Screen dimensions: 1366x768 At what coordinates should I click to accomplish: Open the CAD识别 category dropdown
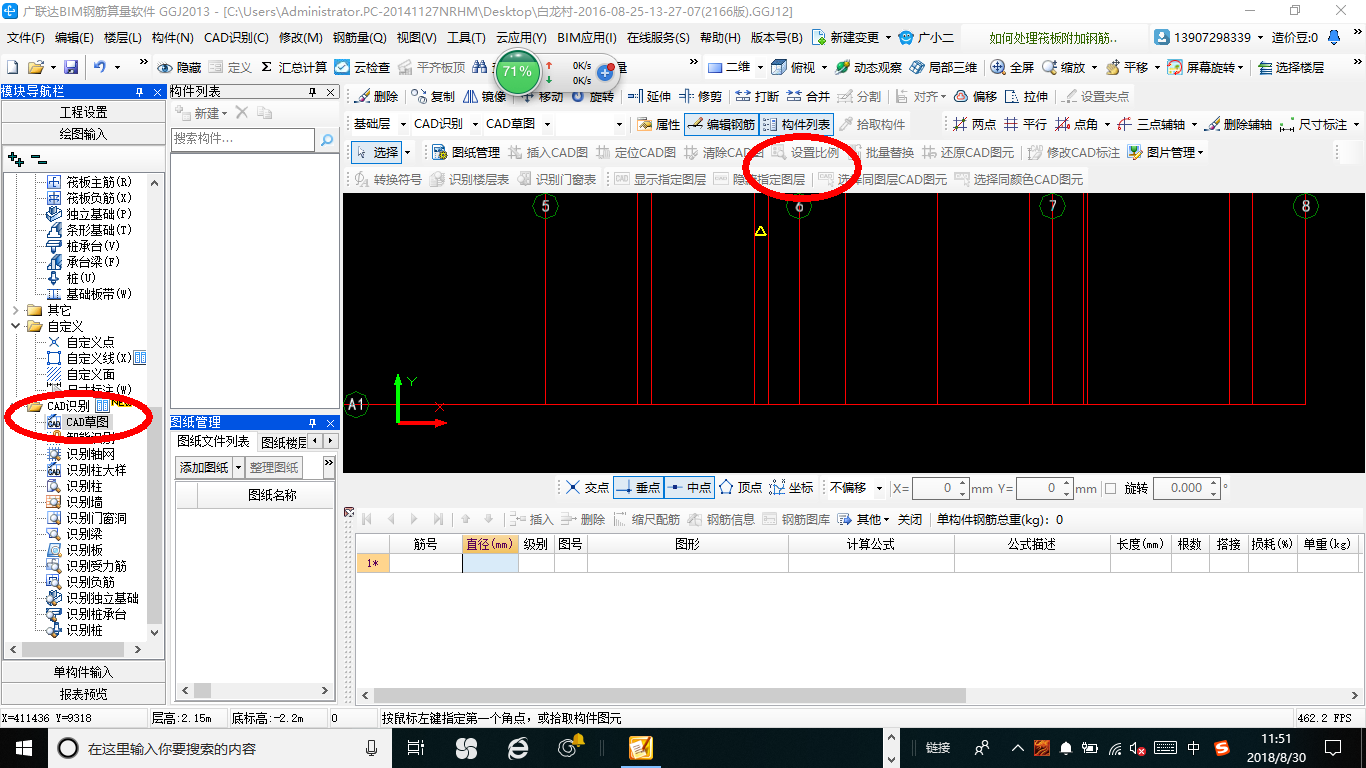(476, 125)
